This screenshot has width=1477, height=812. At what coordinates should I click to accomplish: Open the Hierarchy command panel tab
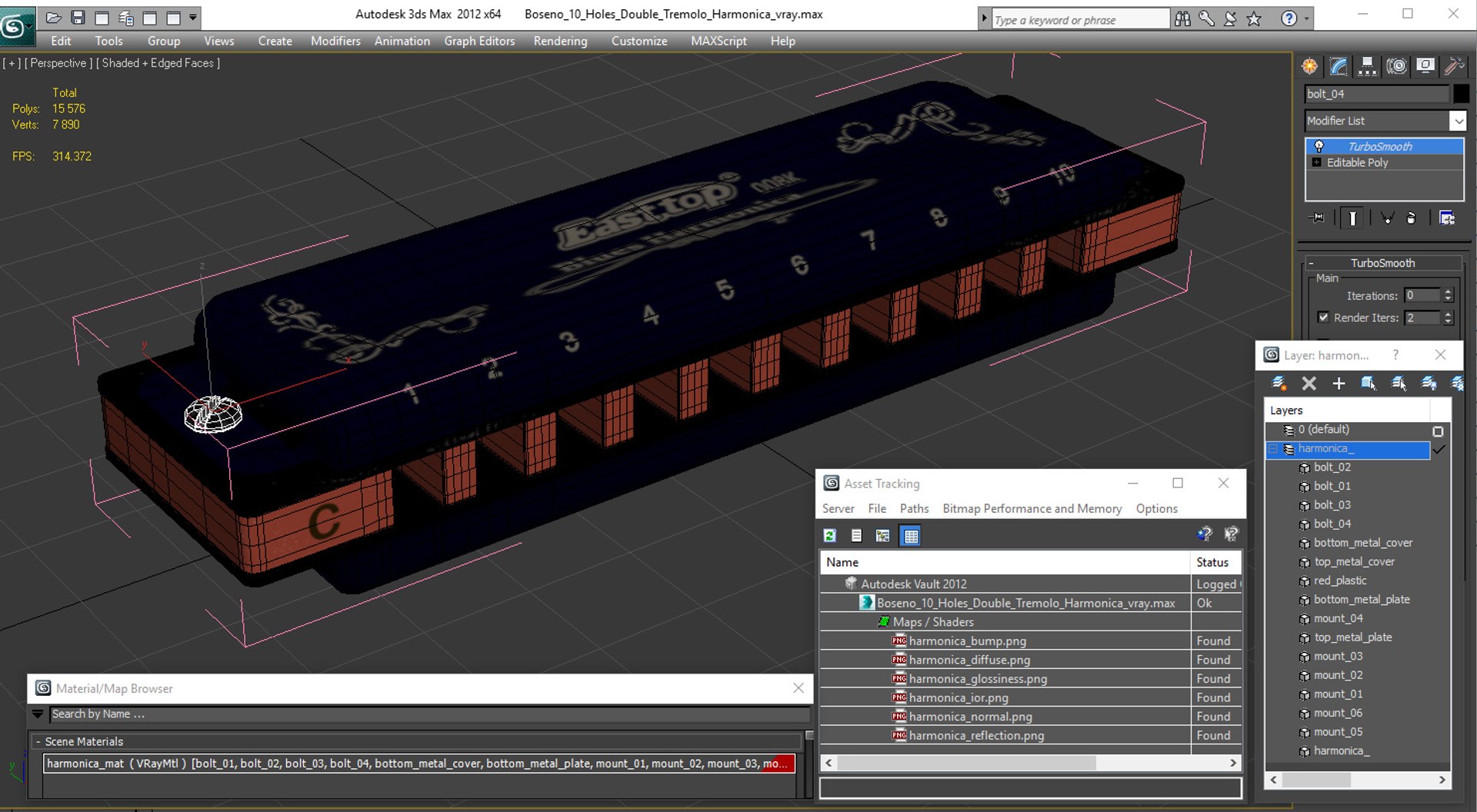pos(1367,66)
